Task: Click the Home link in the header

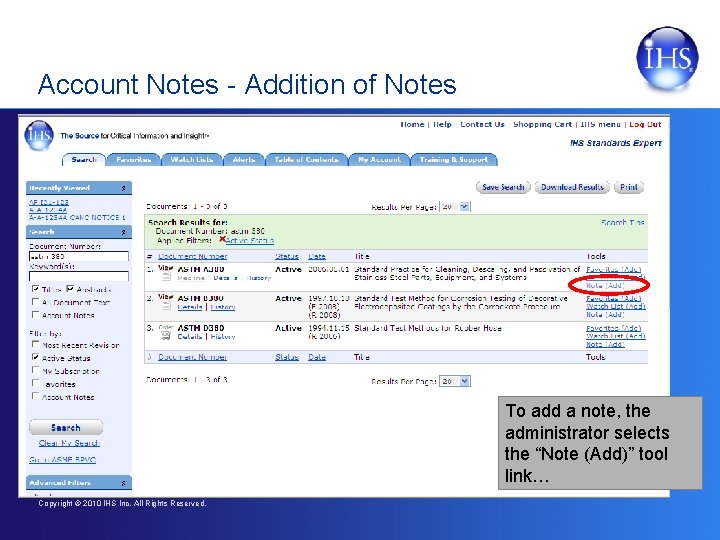Action: [x=412, y=124]
